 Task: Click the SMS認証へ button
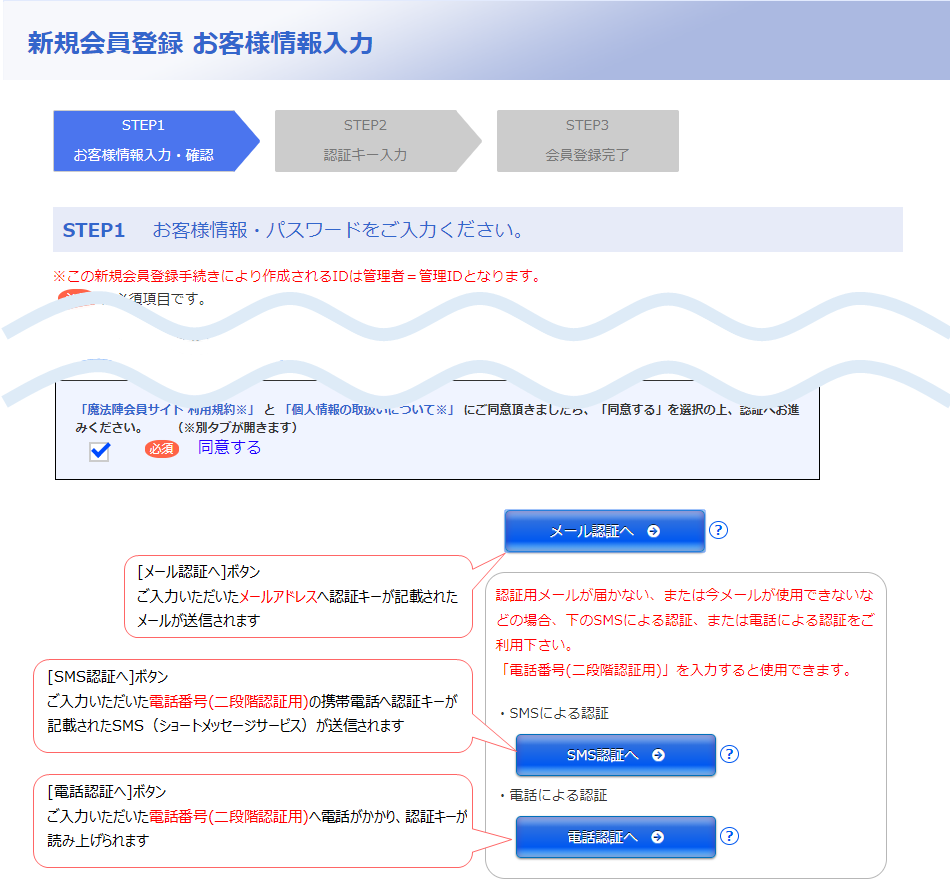615,755
